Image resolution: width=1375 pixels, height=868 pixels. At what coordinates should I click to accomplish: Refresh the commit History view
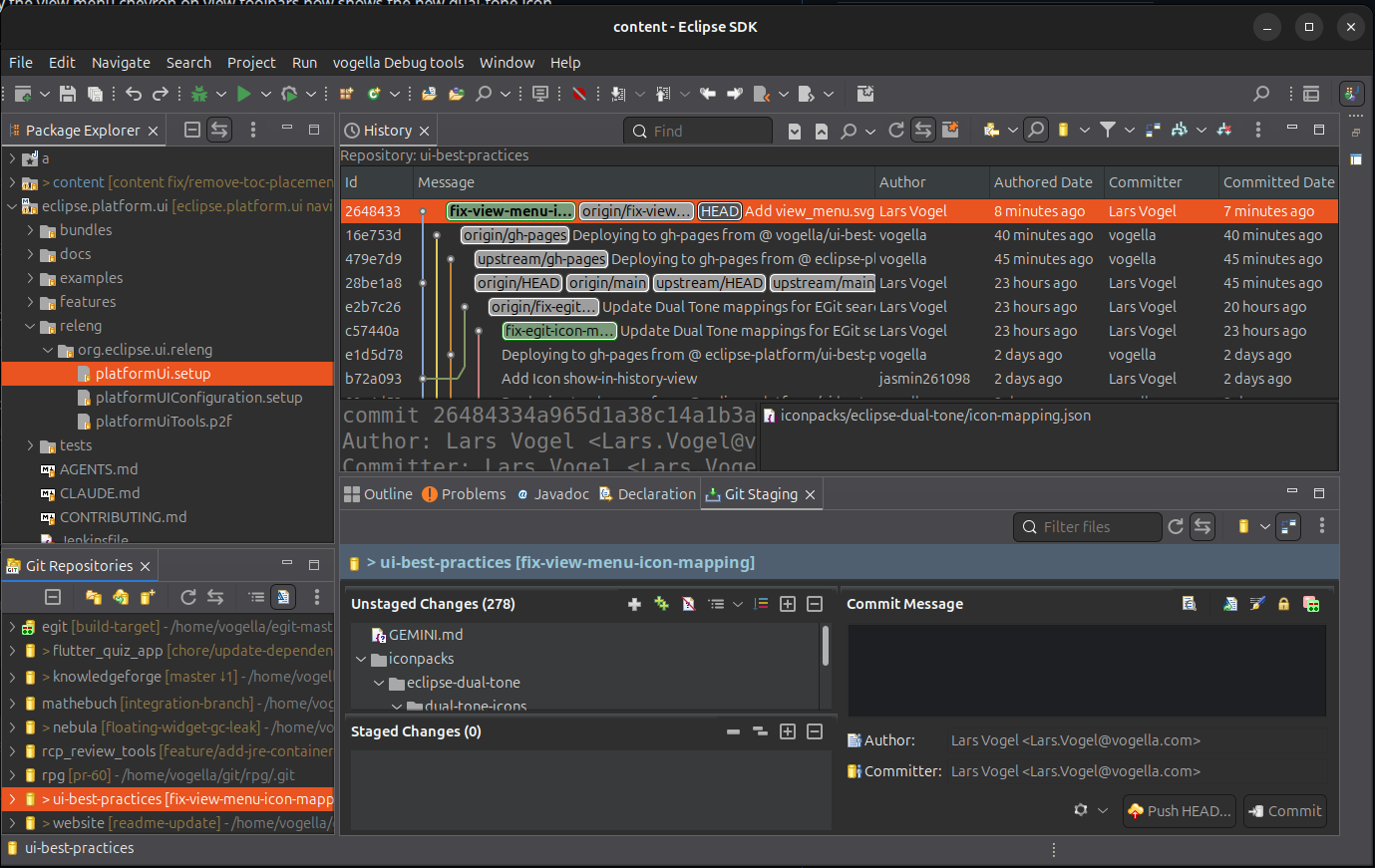(x=895, y=130)
